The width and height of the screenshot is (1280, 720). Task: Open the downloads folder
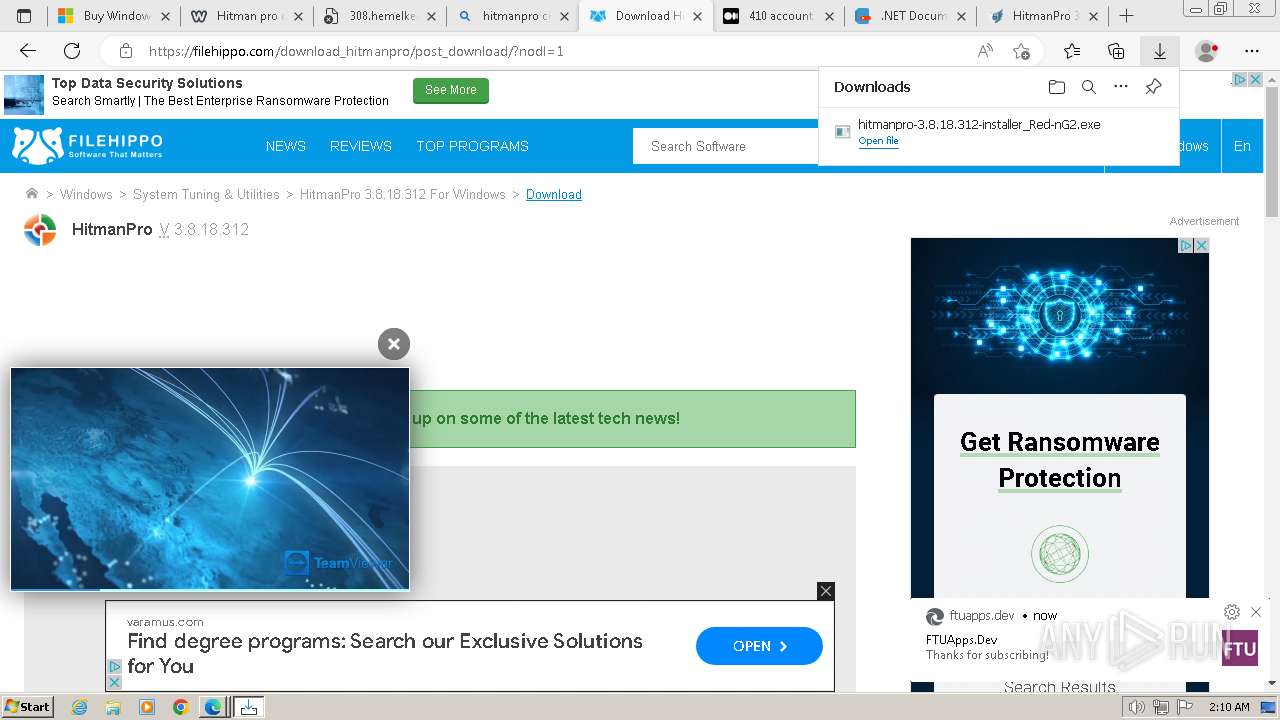click(x=1057, y=87)
